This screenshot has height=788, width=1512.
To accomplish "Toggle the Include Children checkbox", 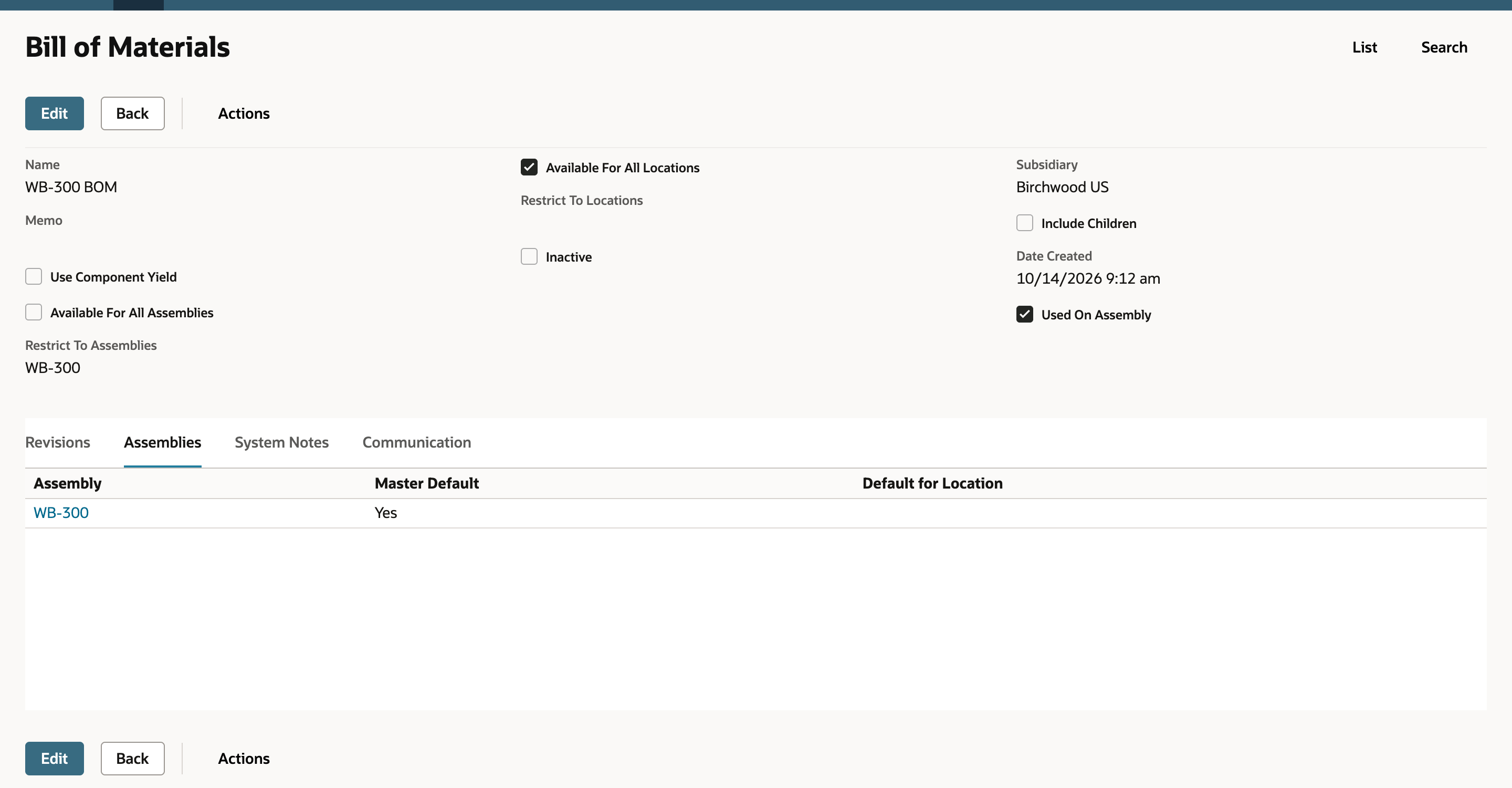I will click(x=1024, y=223).
